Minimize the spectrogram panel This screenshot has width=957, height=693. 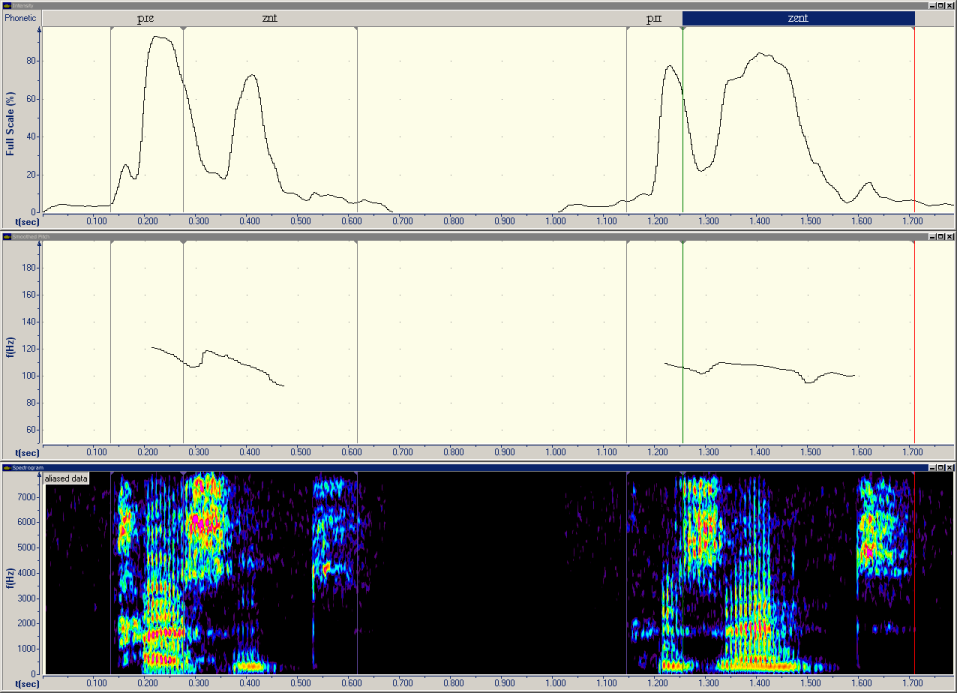[930, 467]
